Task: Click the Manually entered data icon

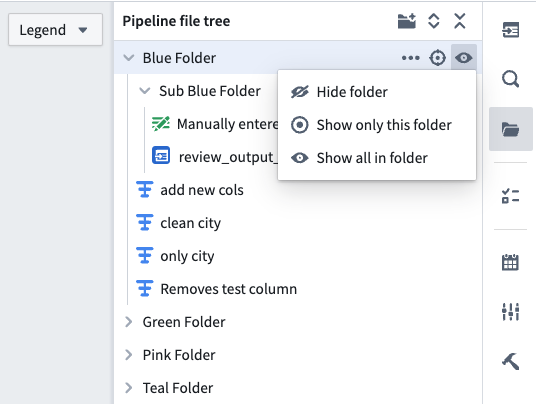Action: click(x=161, y=124)
